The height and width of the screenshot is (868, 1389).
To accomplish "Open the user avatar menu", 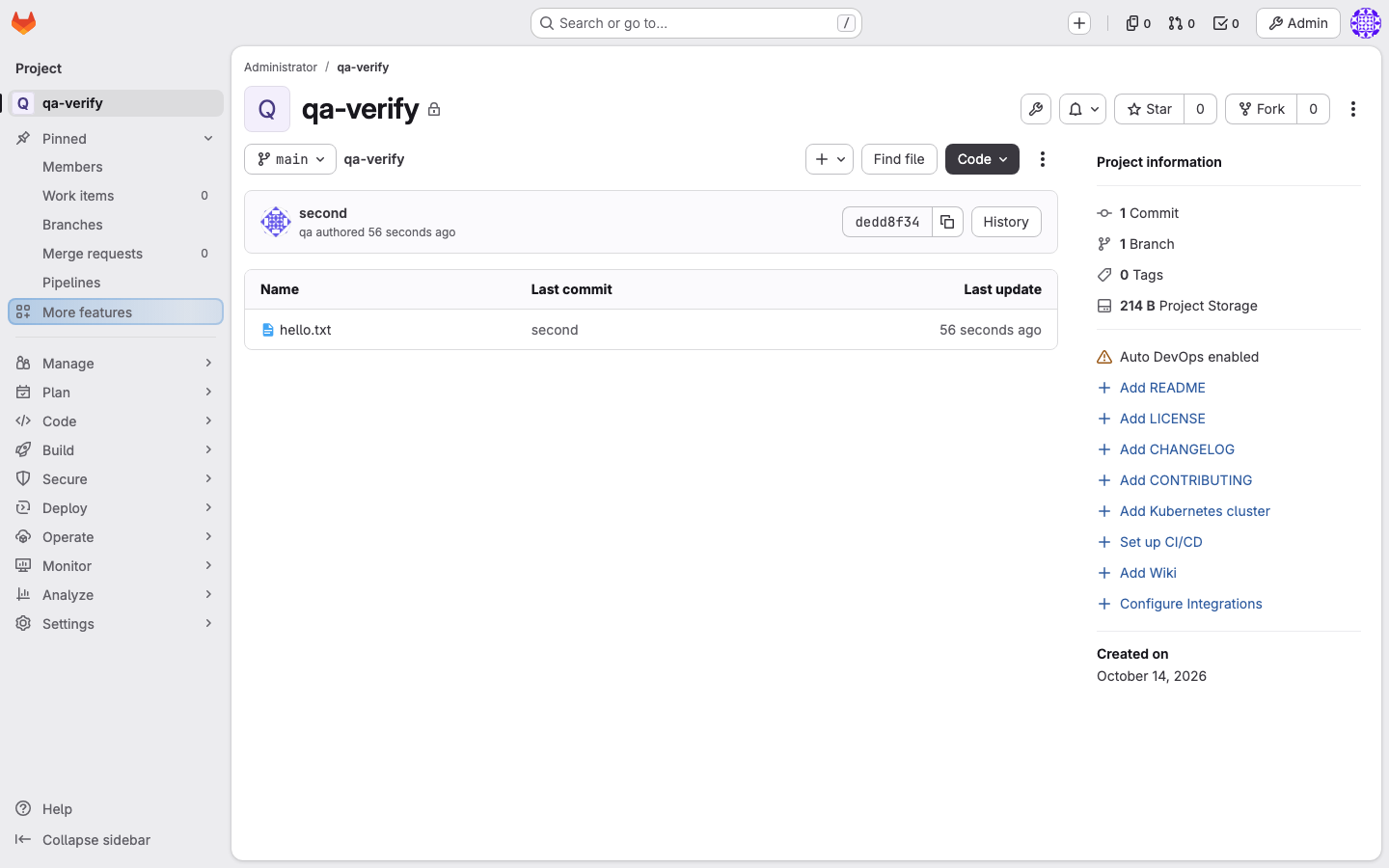I will tap(1366, 23).
